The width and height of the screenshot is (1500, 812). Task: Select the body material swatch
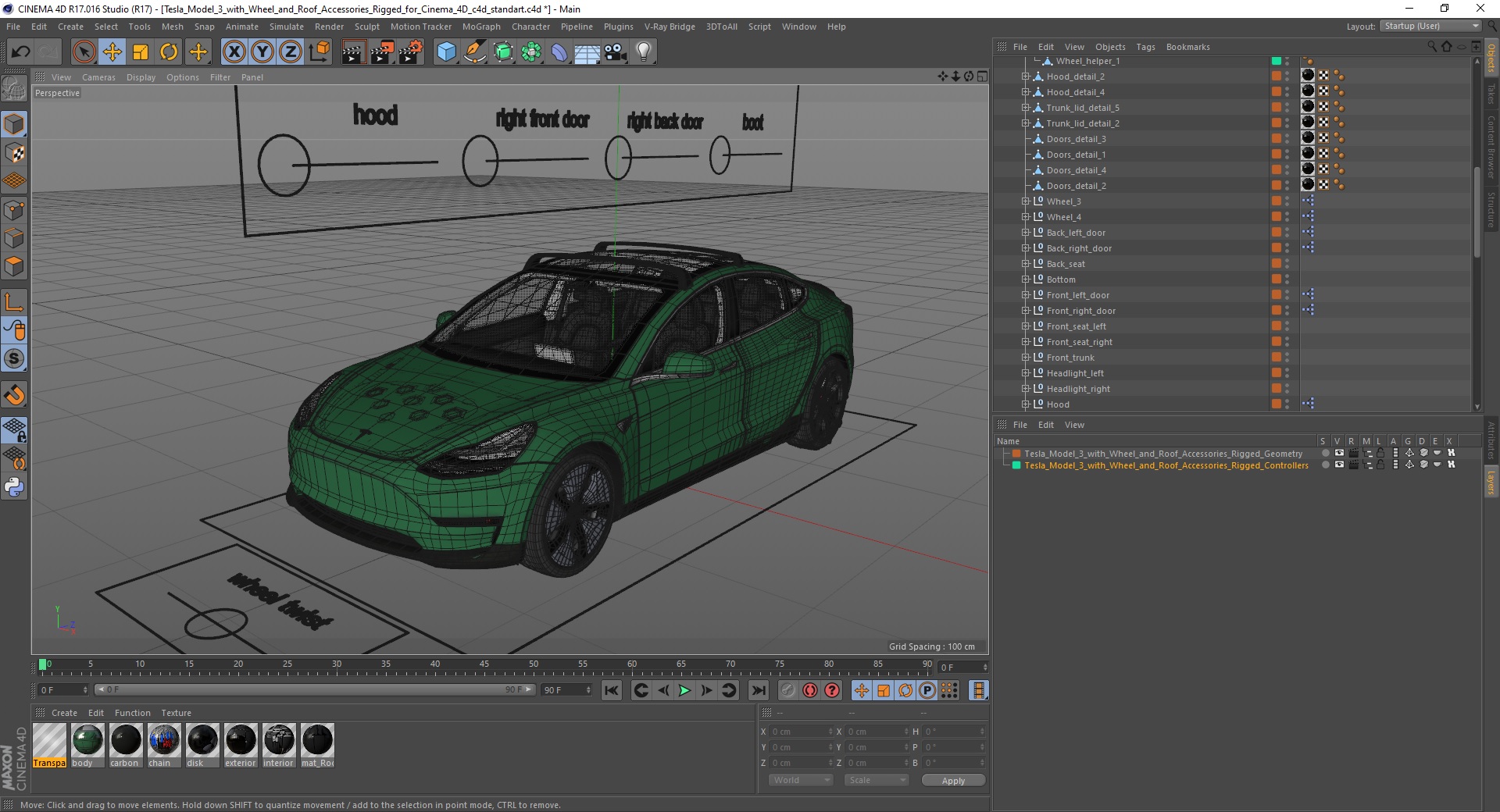coord(87,745)
